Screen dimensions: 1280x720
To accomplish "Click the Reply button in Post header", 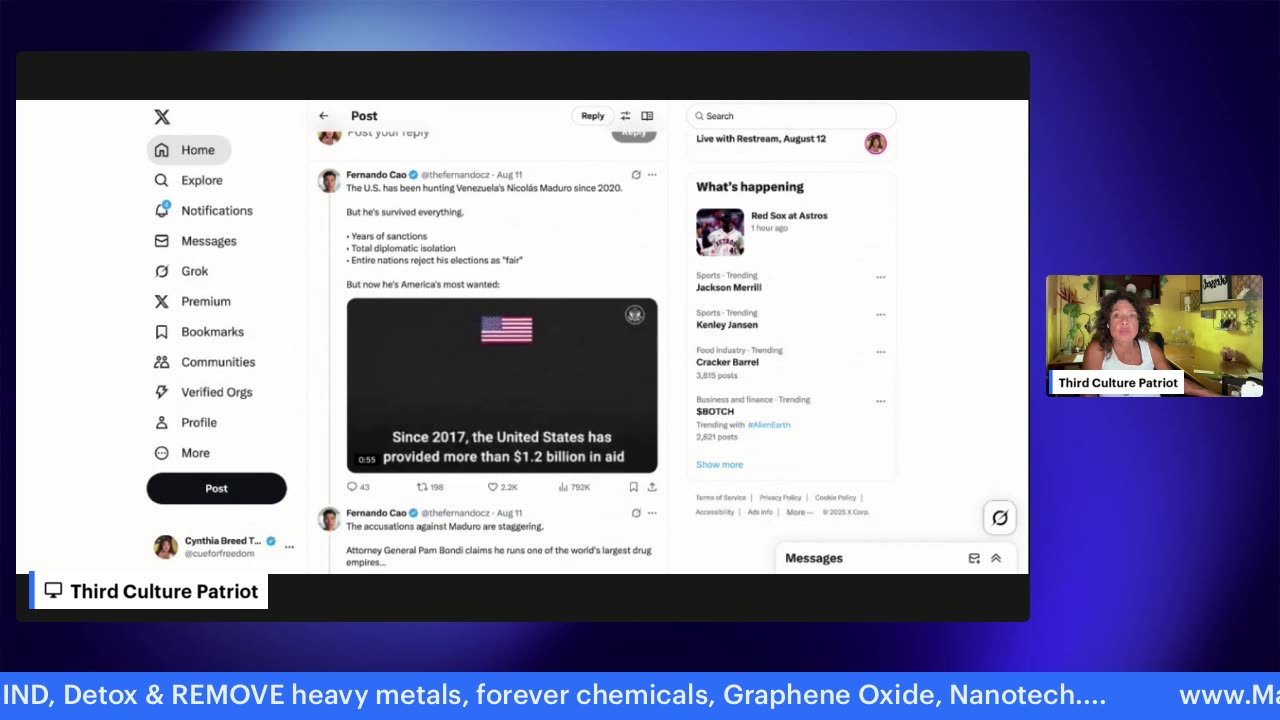I will [593, 116].
